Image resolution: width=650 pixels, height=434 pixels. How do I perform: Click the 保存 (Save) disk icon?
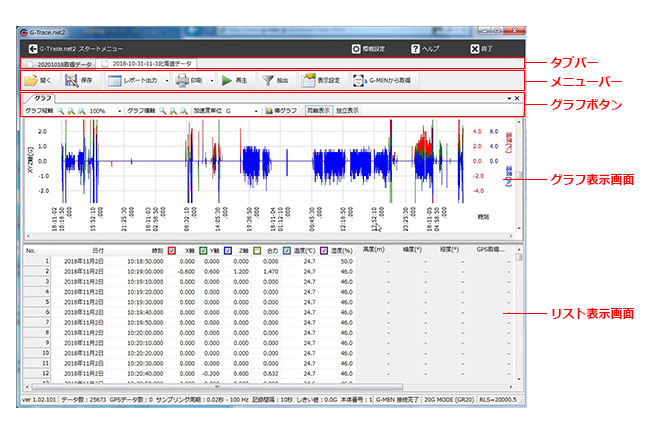72,80
